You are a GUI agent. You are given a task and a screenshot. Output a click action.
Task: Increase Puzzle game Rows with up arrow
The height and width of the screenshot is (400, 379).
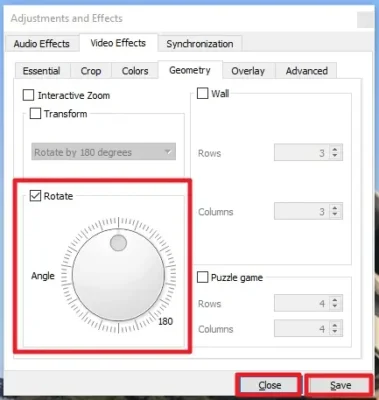tap(335, 299)
